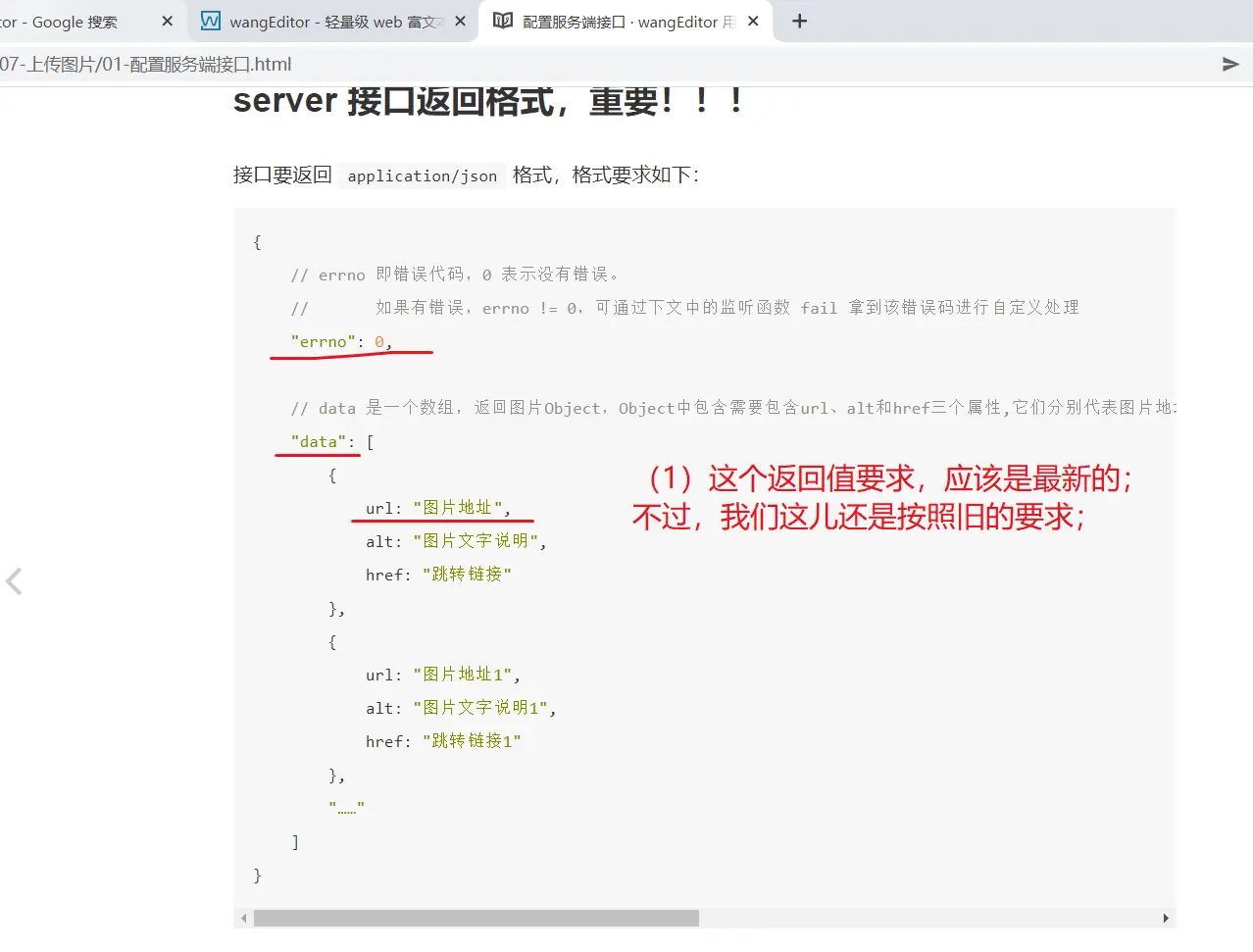Viewport: 1253px width, 952px height.
Task: Click the href: "跳转链接" line
Action: click(438, 575)
